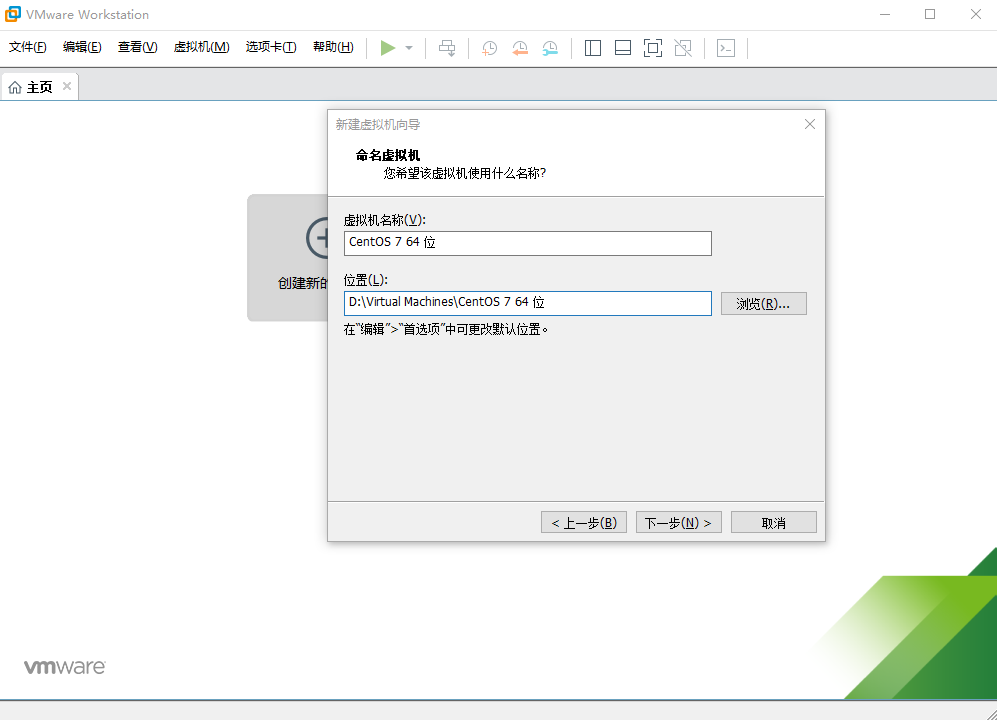Image resolution: width=997 pixels, height=720 pixels.
Task: Click the VMware Workstation title bar logo
Action: tap(13, 14)
